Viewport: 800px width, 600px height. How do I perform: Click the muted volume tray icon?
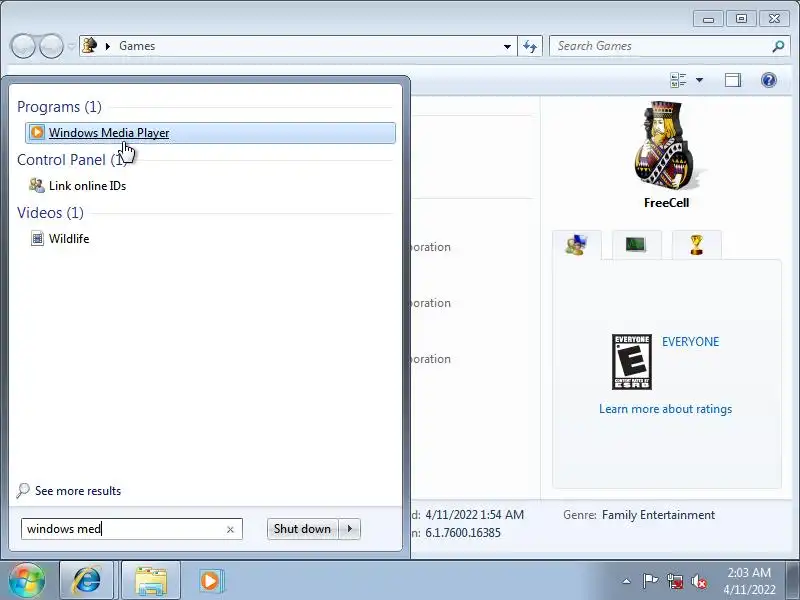699,581
